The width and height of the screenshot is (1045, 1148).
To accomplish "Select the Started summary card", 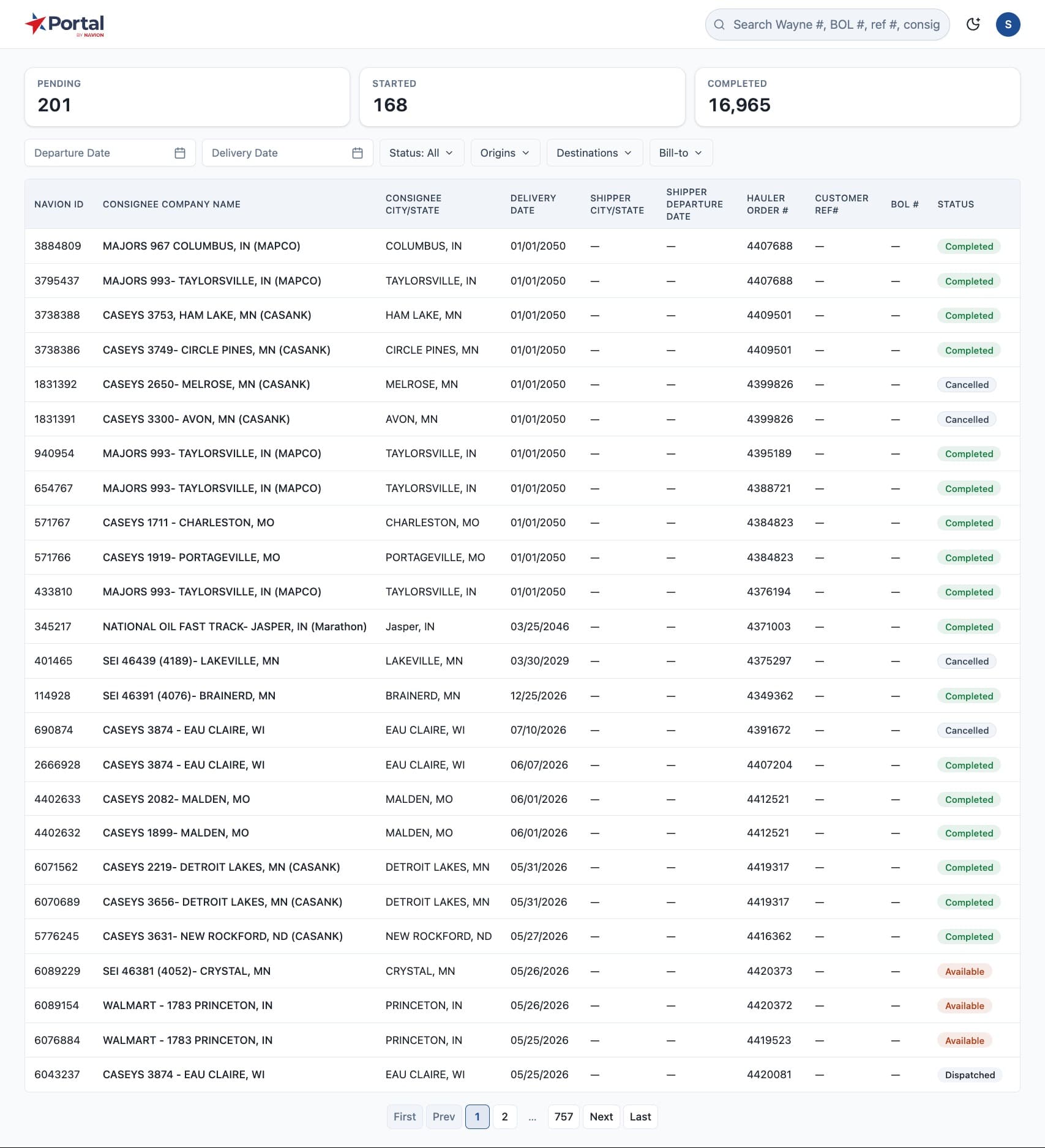I will (x=522, y=97).
